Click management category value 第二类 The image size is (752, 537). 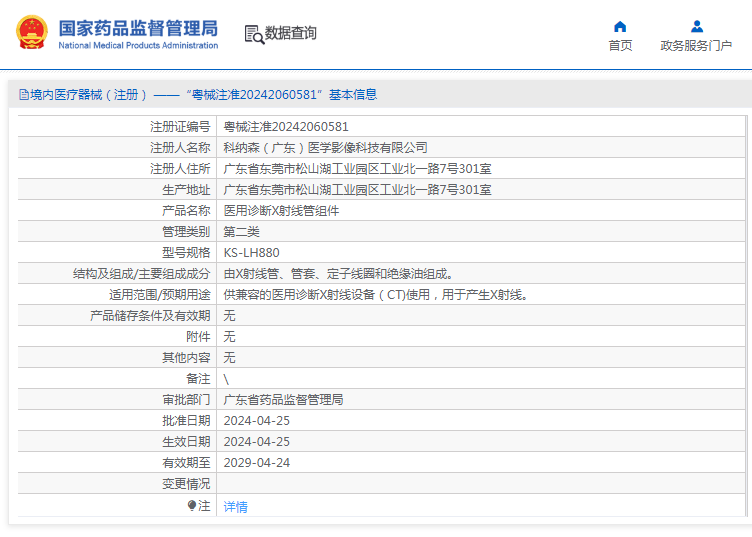(x=241, y=232)
